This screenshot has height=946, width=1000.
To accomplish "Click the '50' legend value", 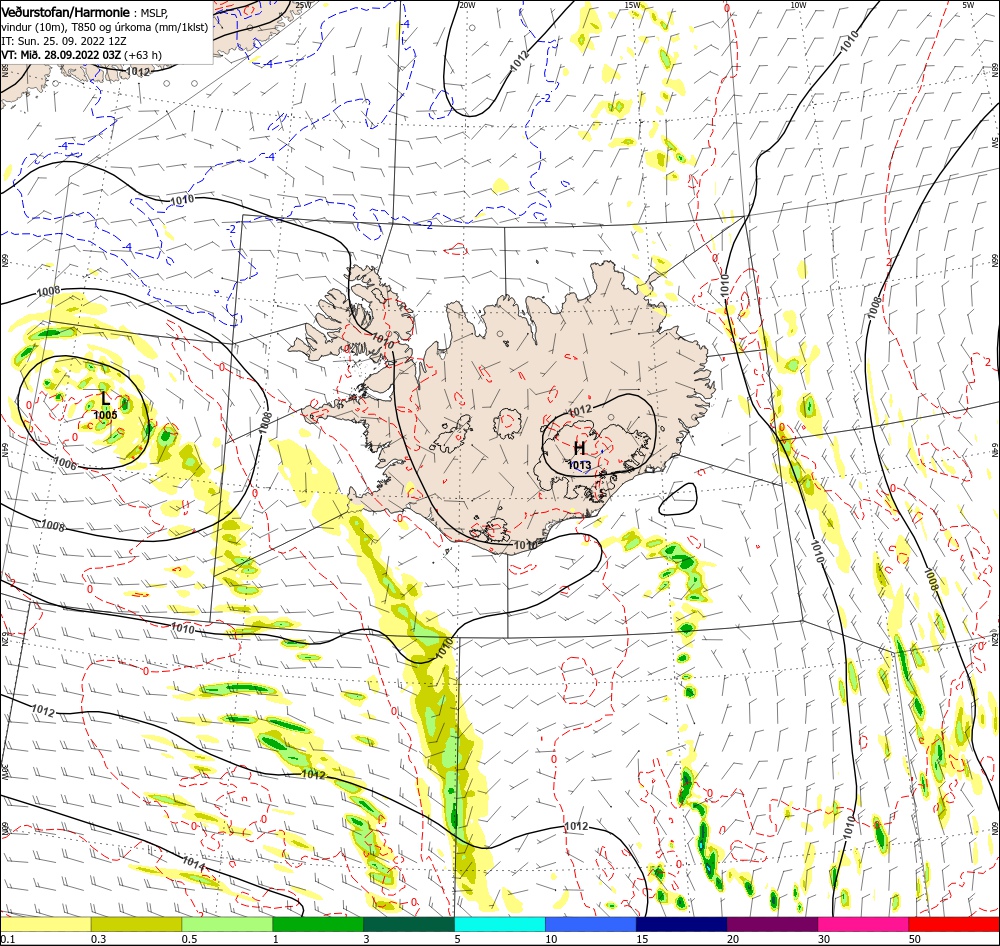I will 915,939.
